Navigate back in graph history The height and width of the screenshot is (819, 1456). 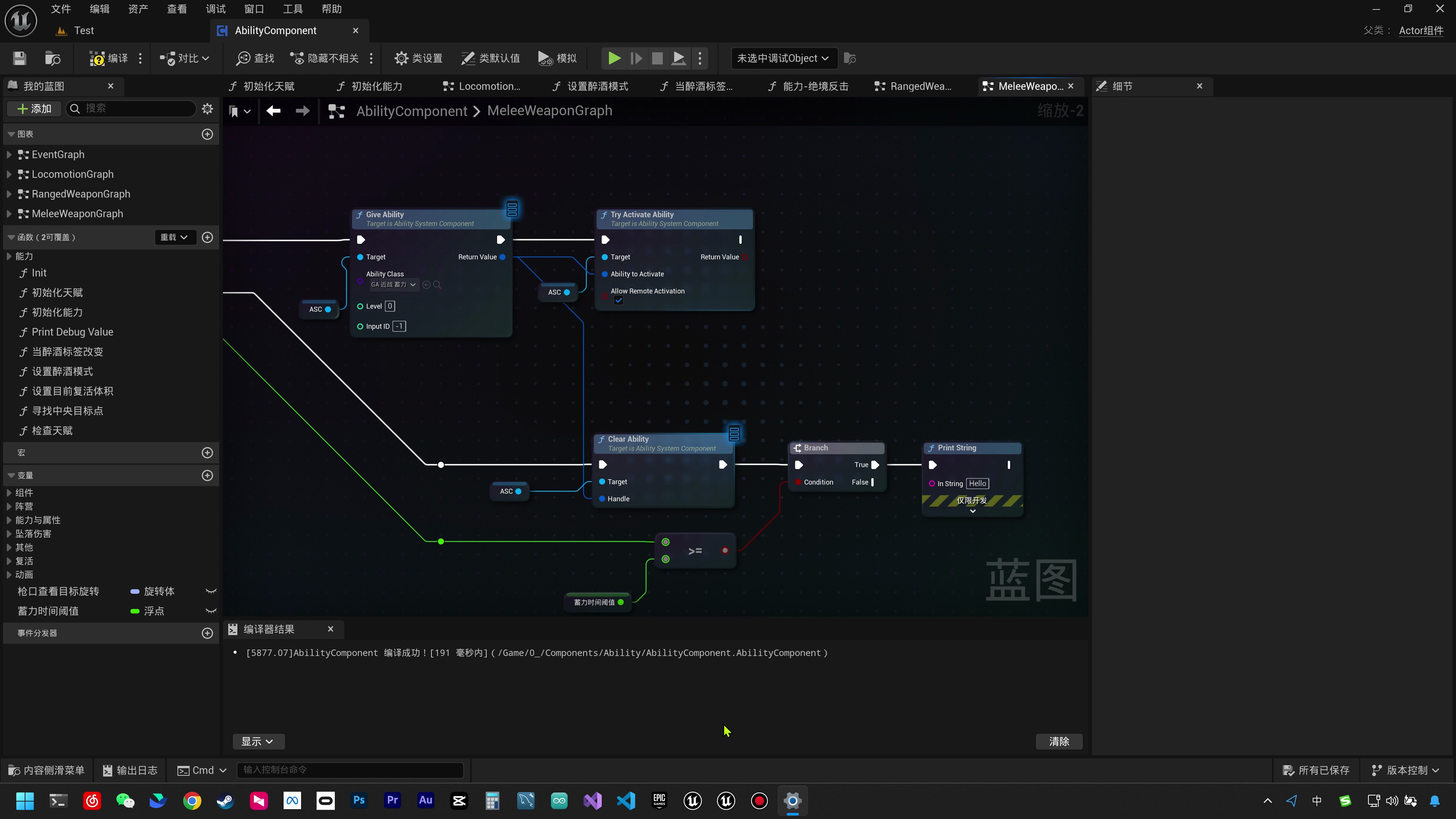pos(273,111)
